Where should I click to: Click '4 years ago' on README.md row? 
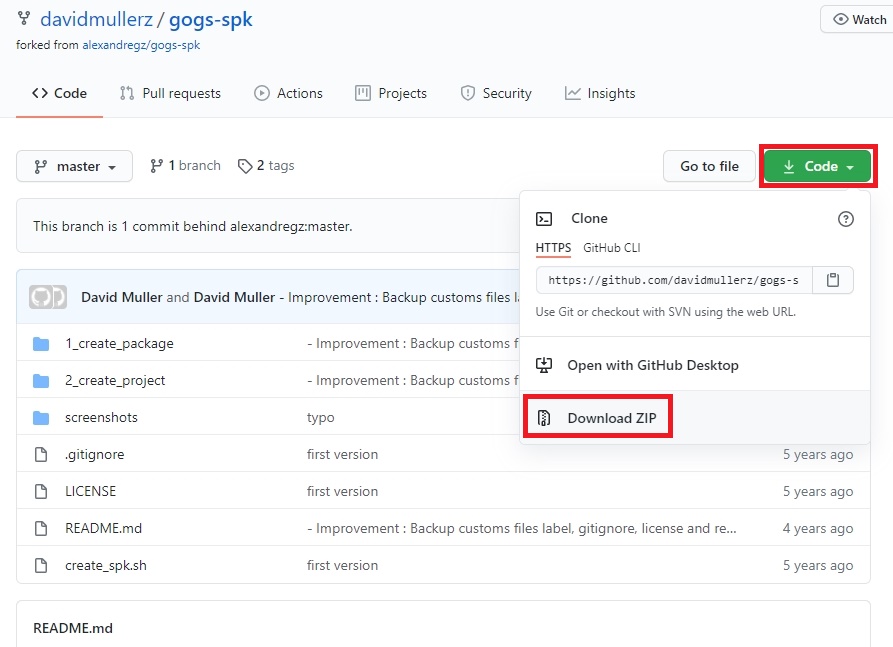[x=818, y=529]
